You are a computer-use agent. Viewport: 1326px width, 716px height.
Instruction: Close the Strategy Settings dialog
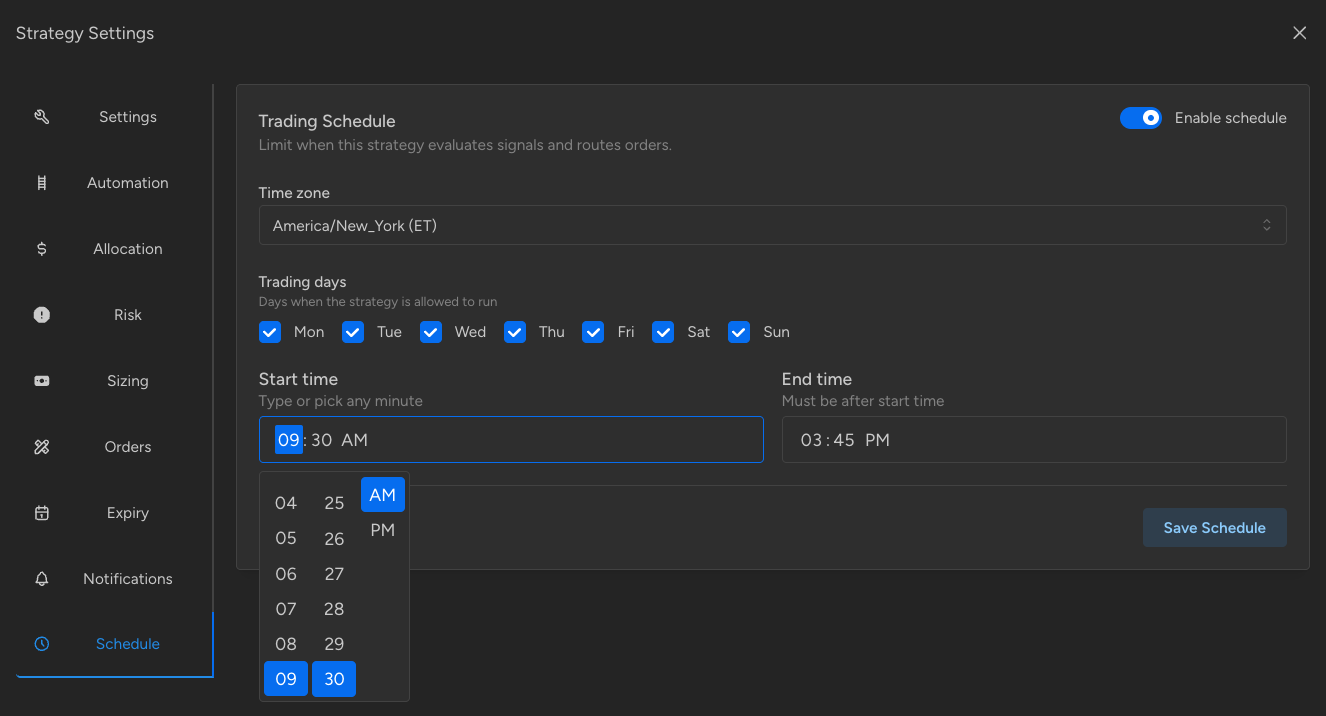pos(1300,33)
